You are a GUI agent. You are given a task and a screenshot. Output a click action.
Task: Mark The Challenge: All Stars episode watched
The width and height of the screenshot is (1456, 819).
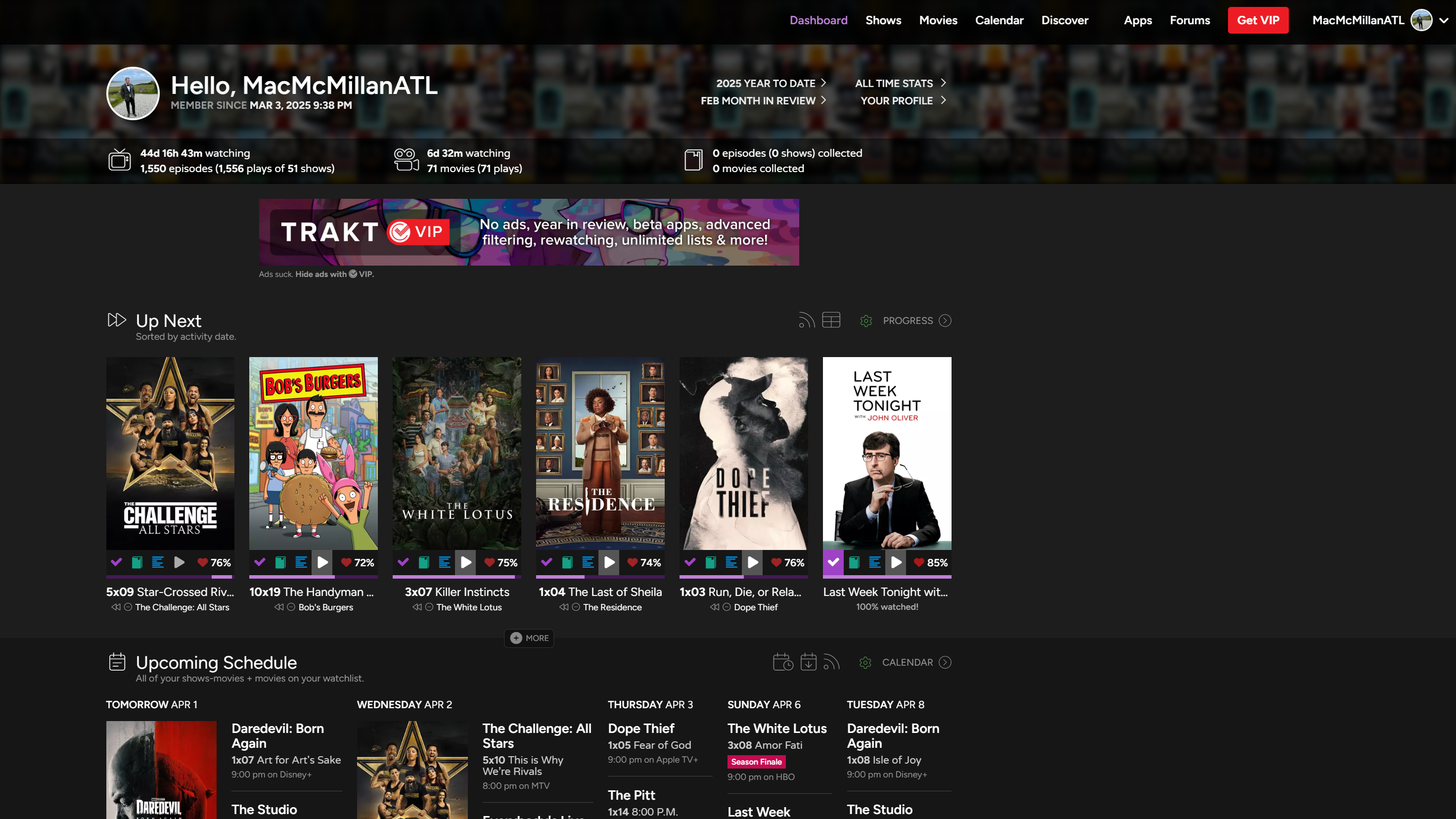coord(116,562)
